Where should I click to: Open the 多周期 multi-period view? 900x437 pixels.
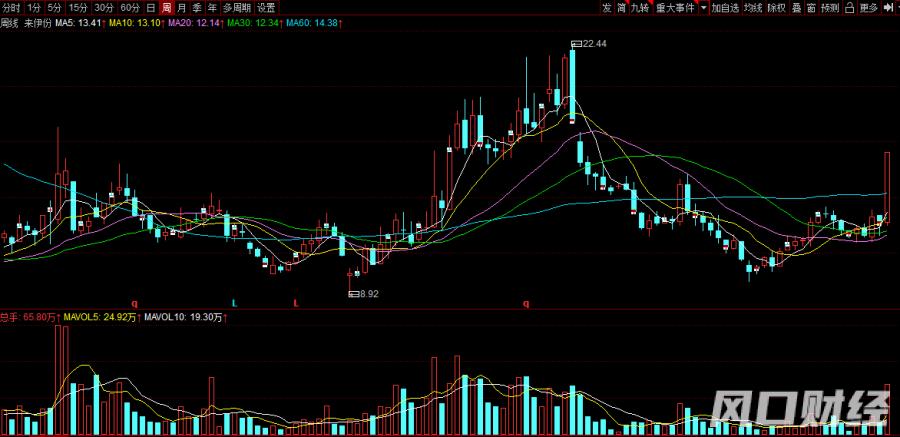click(236, 8)
